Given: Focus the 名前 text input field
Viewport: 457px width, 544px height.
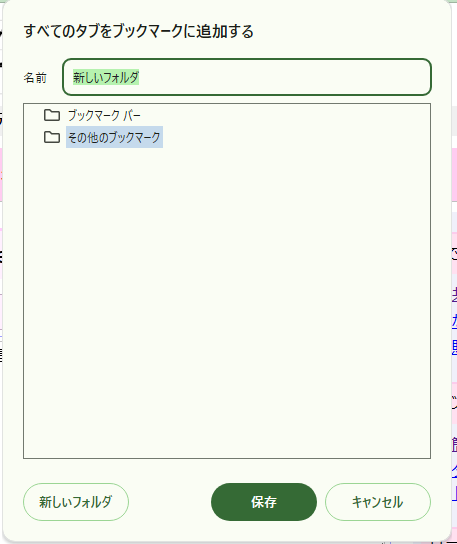Looking at the screenshot, I should [247, 77].
